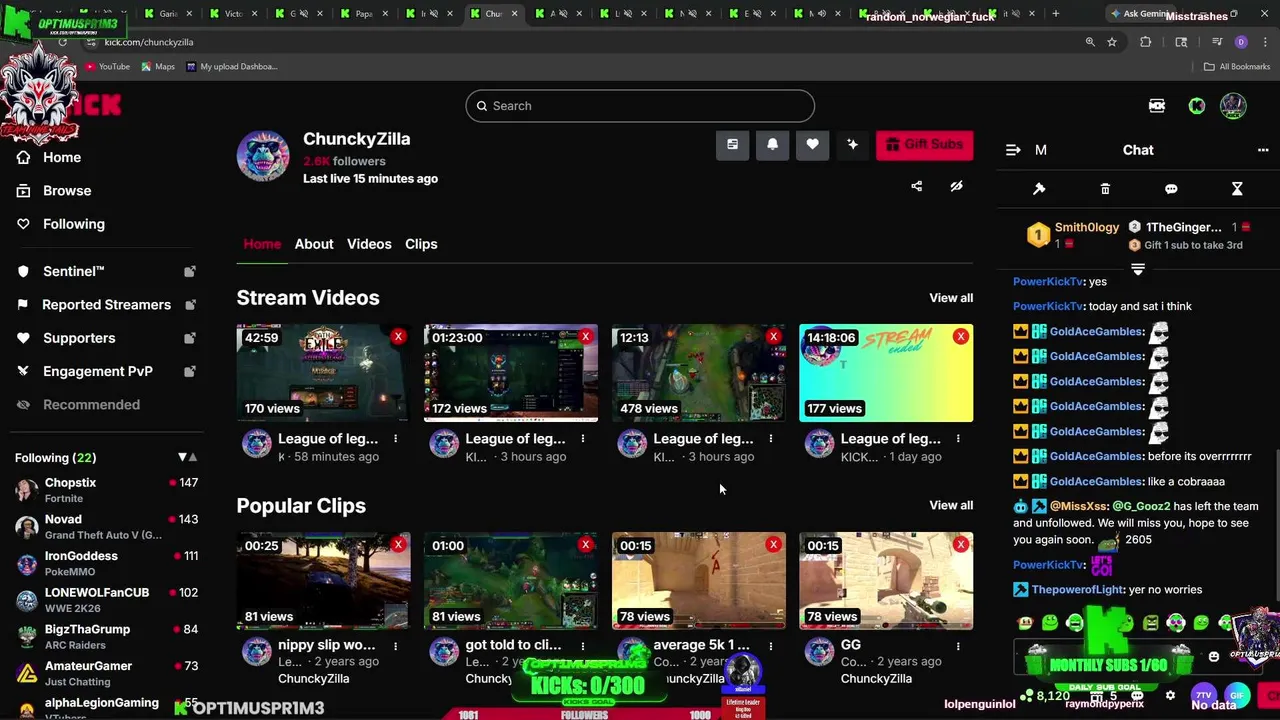Click the Kick search field
1280x720 pixels.
pyautogui.click(x=640, y=106)
